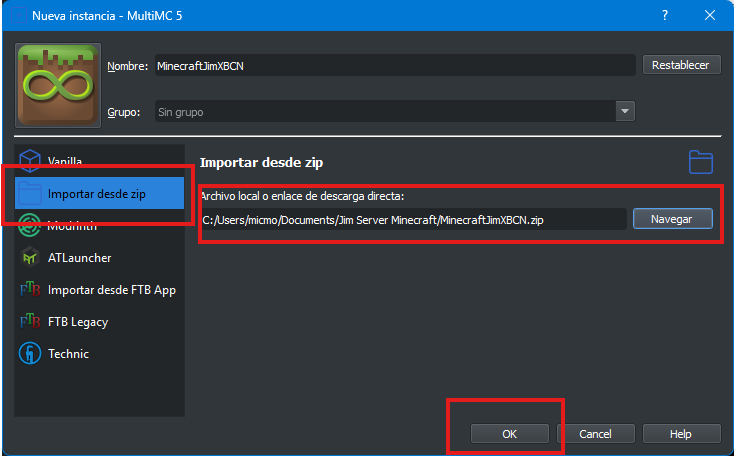Select the FTB Legacy icon
Image resolution: width=734 pixels, height=456 pixels.
tap(30, 321)
